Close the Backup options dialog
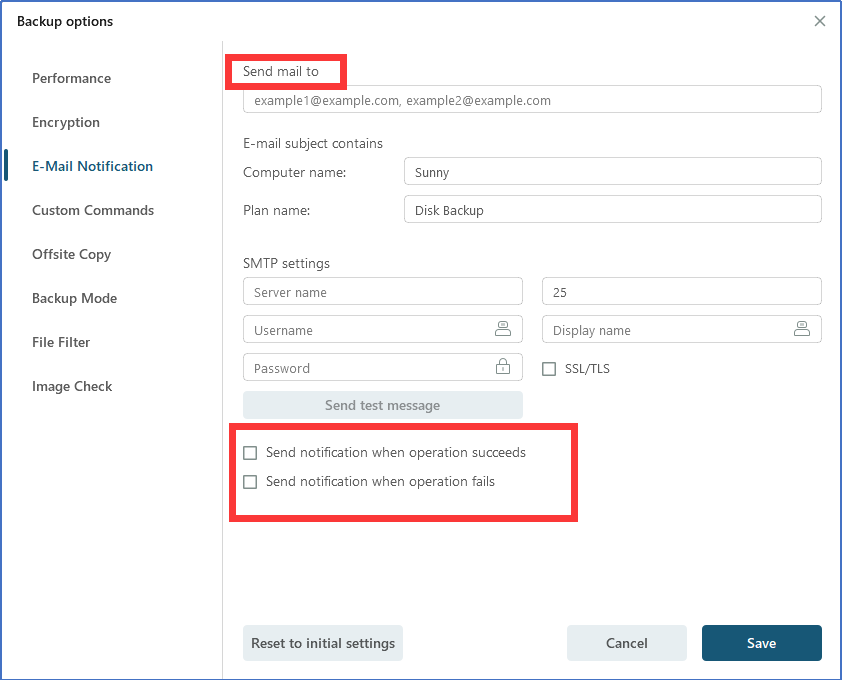The image size is (842, 680). pyautogui.click(x=820, y=21)
